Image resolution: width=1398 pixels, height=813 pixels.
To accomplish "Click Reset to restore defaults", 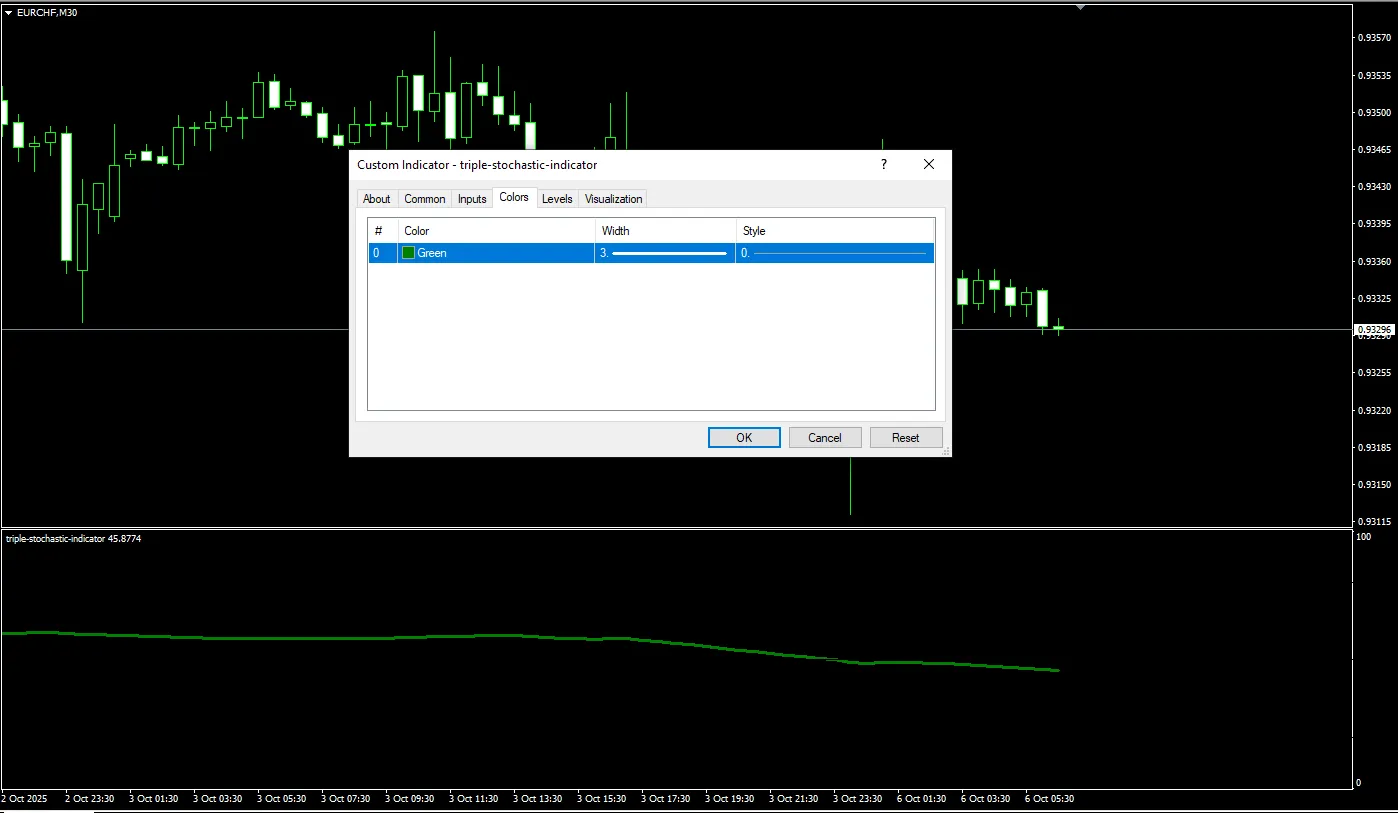I will click(x=905, y=437).
